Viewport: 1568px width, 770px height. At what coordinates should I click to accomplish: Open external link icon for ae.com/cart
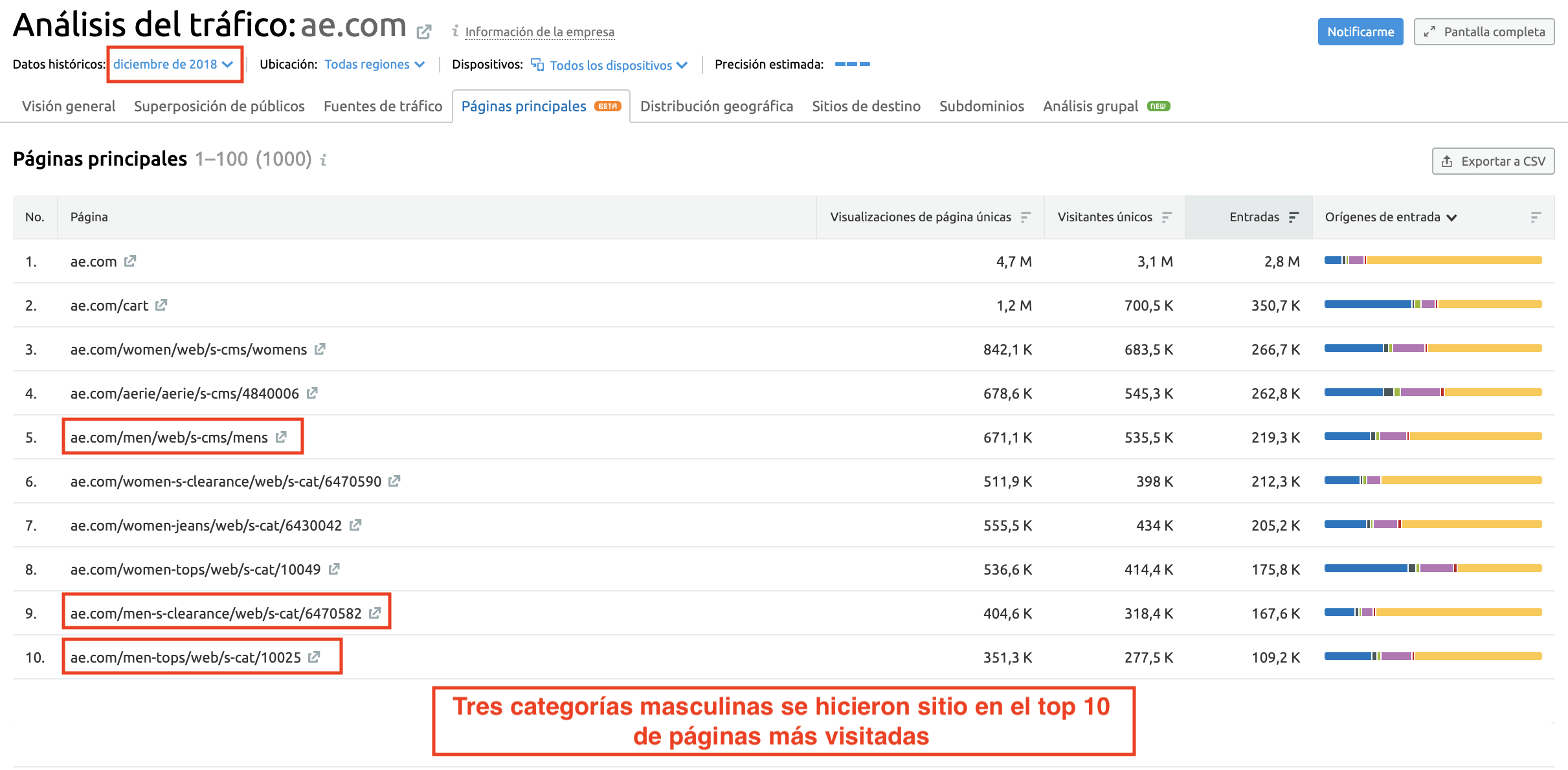(161, 305)
